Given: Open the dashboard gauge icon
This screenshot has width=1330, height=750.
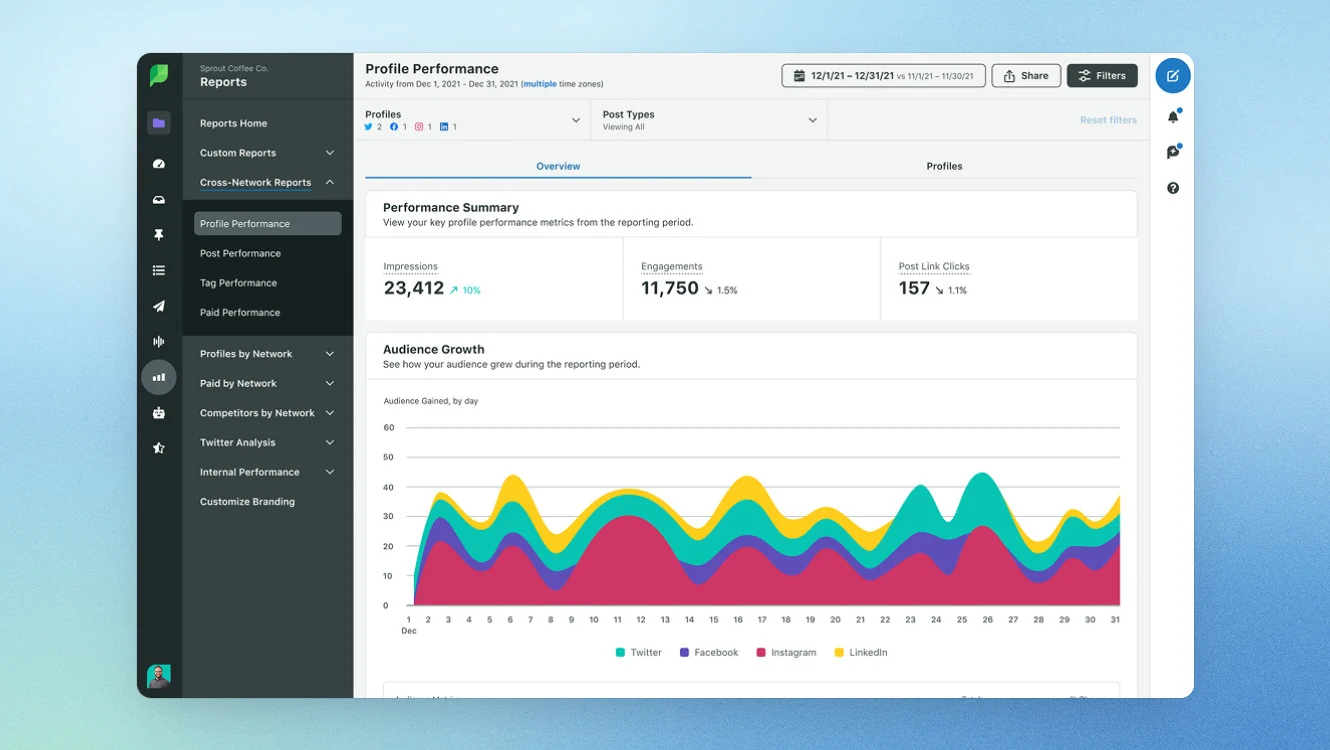Looking at the screenshot, I should point(159,163).
